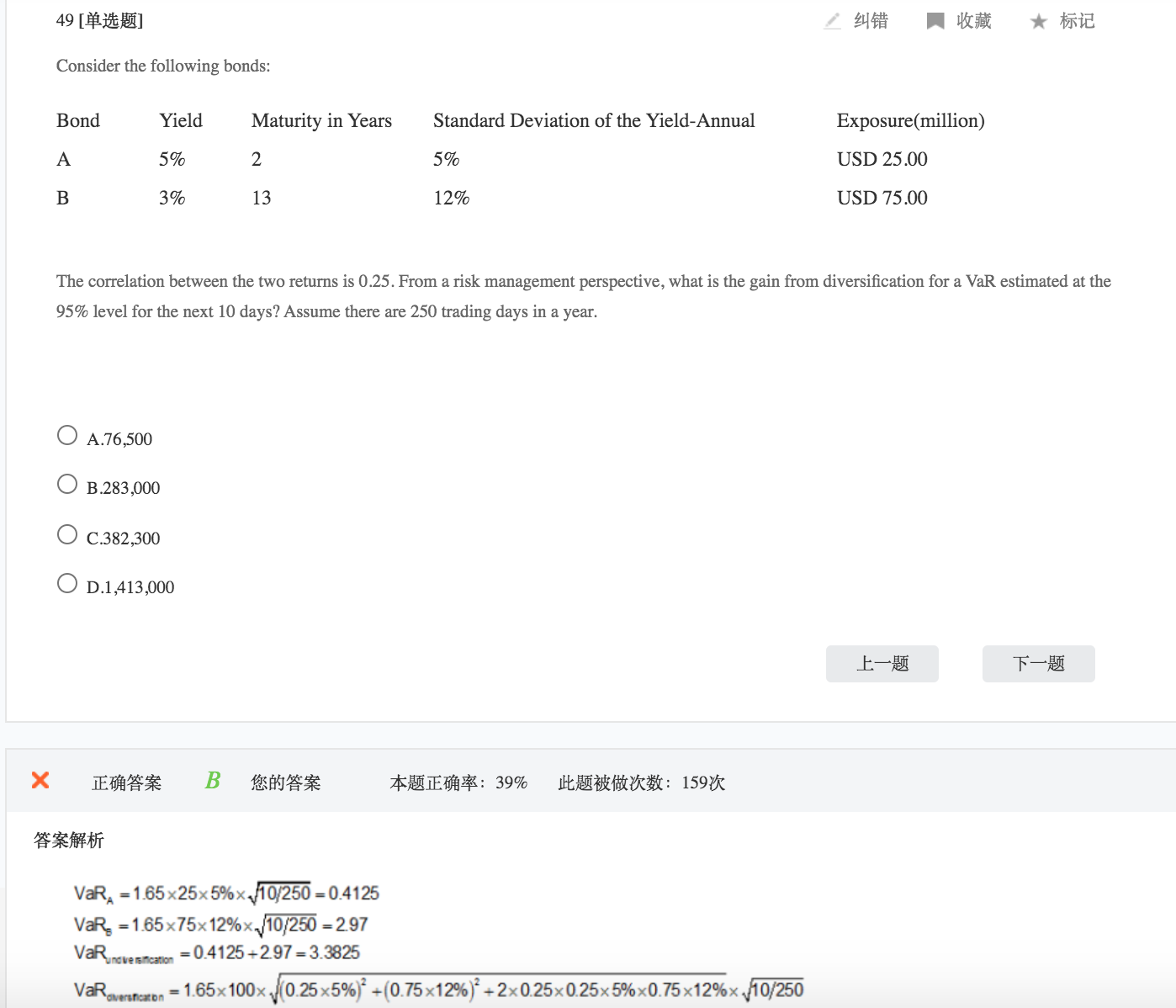Click the red X wrong-answer icon
The width and height of the screenshot is (1176, 1008).
[40, 781]
